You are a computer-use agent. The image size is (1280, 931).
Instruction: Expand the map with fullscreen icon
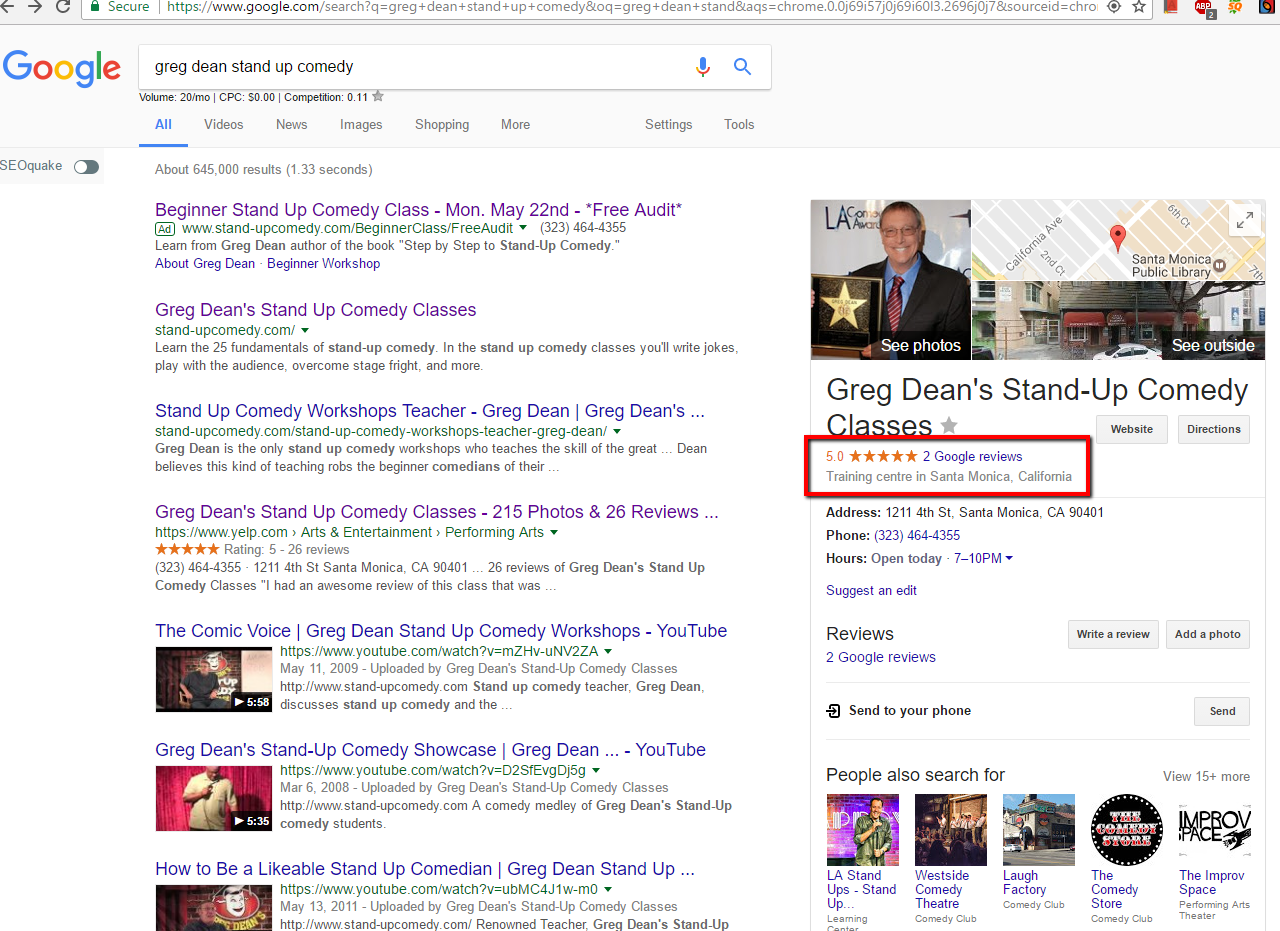click(1245, 221)
